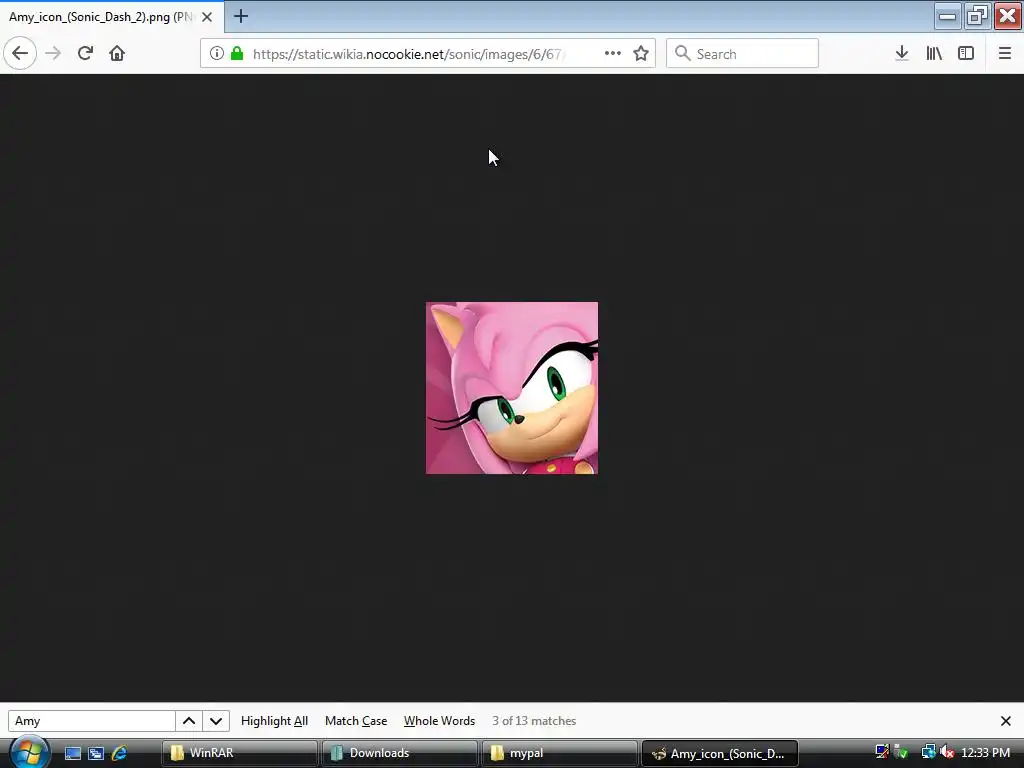The width and height of the screenshot is (1024, 768).
Task: Open a new tab with plus button
Action: tap(241, 16)
